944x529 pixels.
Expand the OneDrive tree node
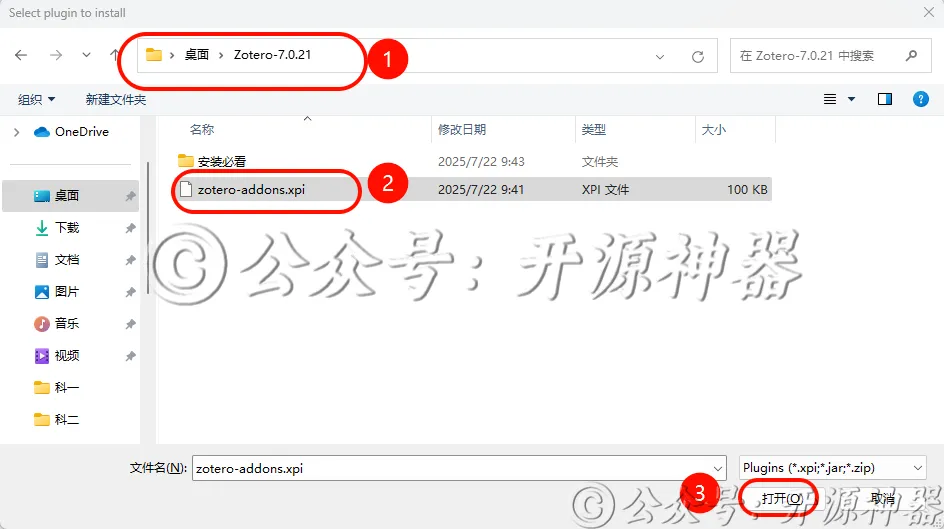[16, 132]
